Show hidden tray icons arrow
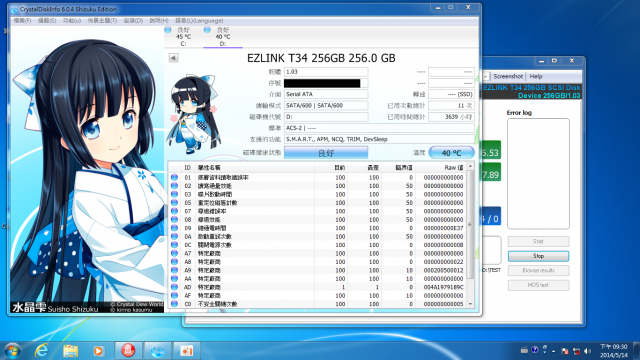 pyautogui.click(x=554, y=351)
